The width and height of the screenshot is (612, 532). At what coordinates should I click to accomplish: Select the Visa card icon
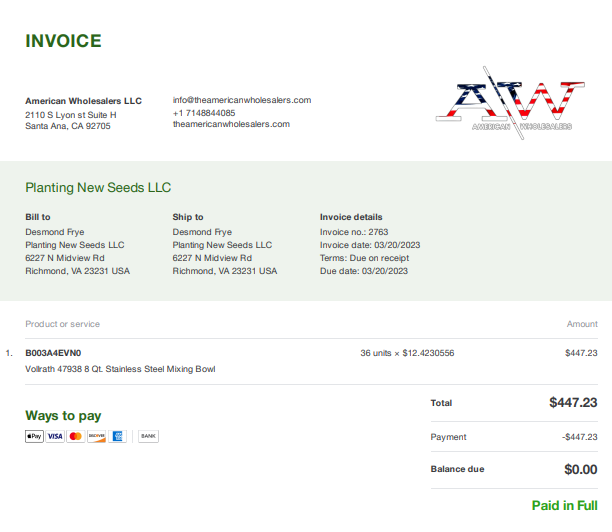point(55,436)
